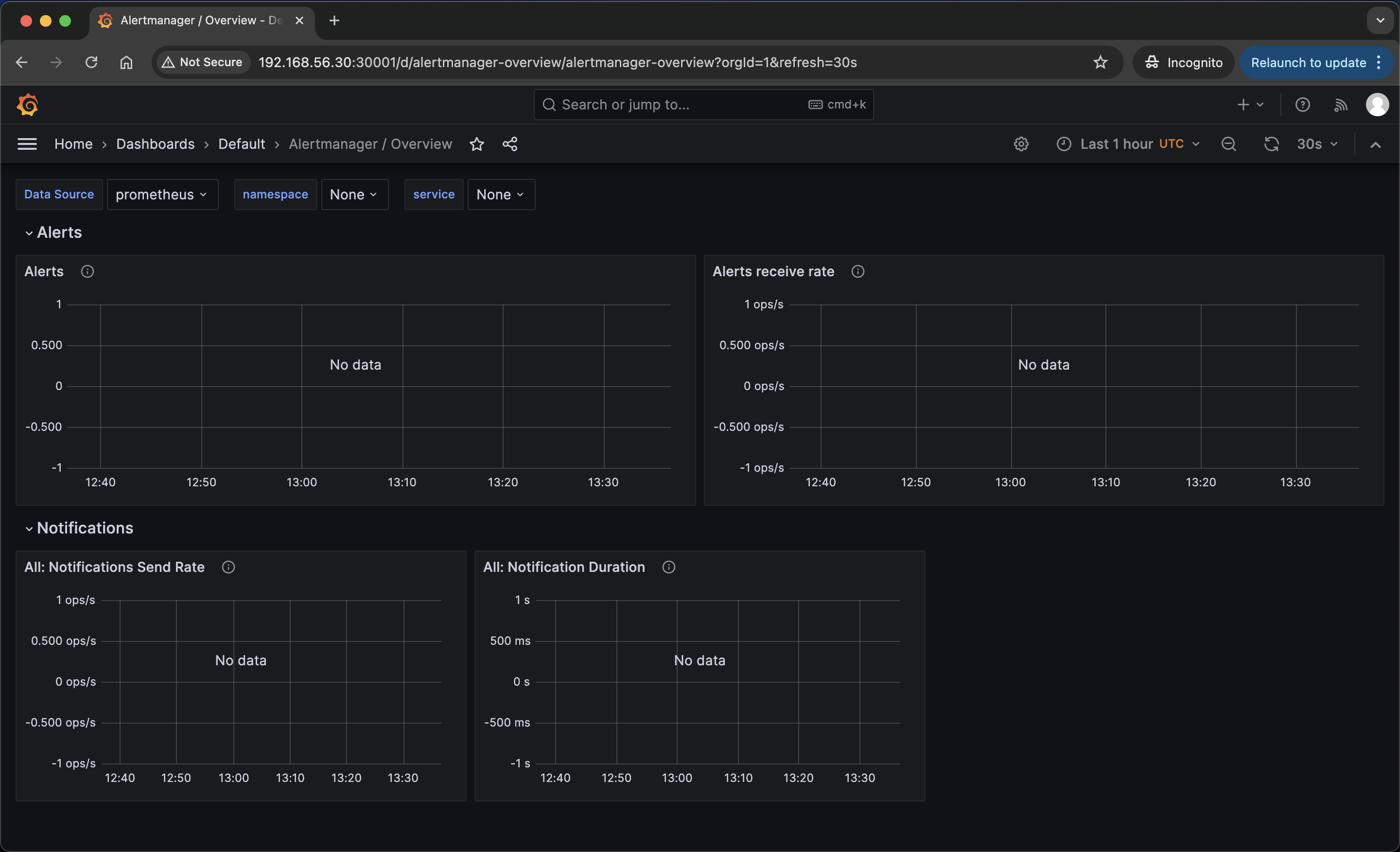Toggle the hamburger navigation menu

(x=27, y=144)
